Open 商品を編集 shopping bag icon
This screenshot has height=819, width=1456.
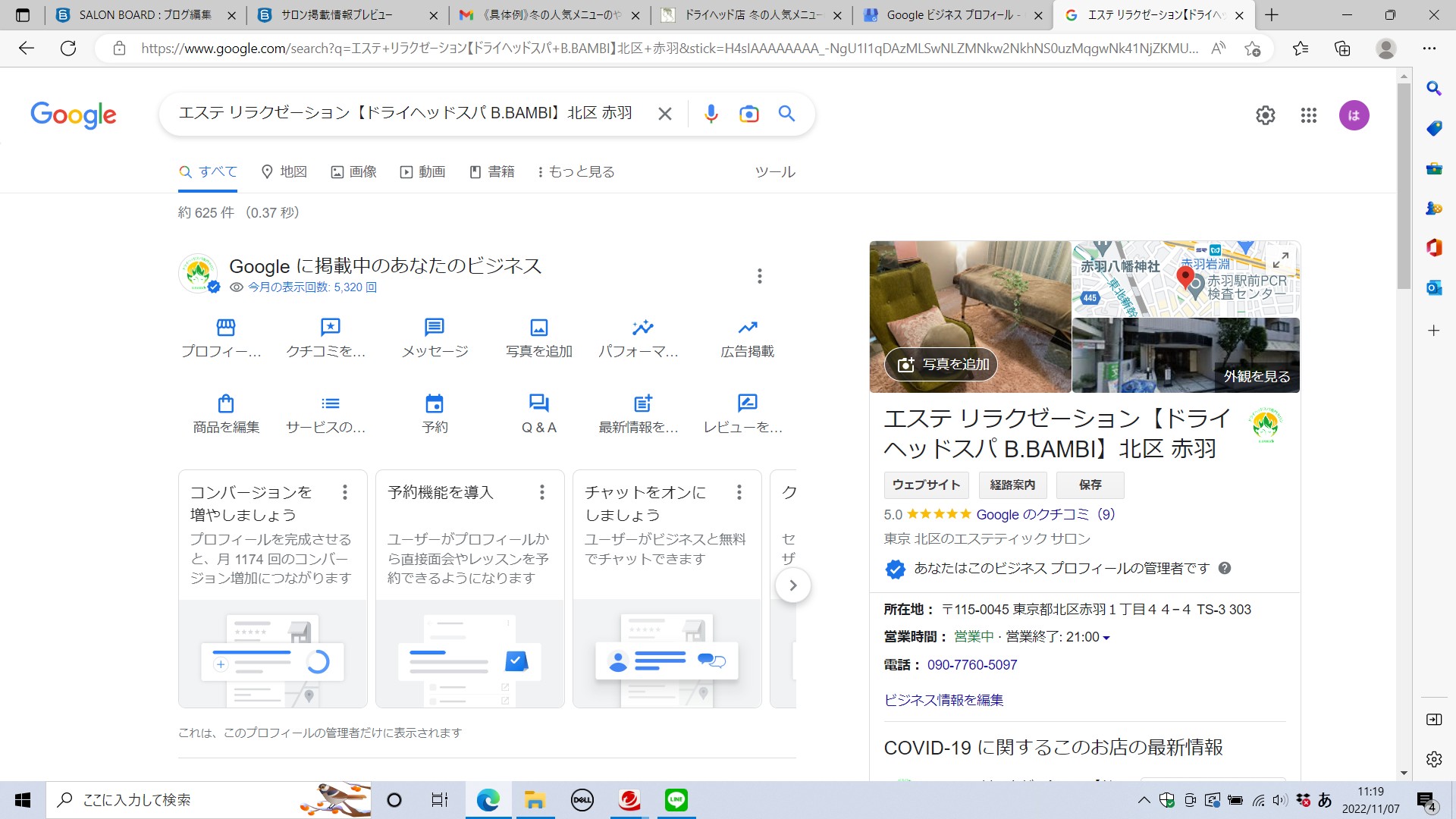click(226, 403)
